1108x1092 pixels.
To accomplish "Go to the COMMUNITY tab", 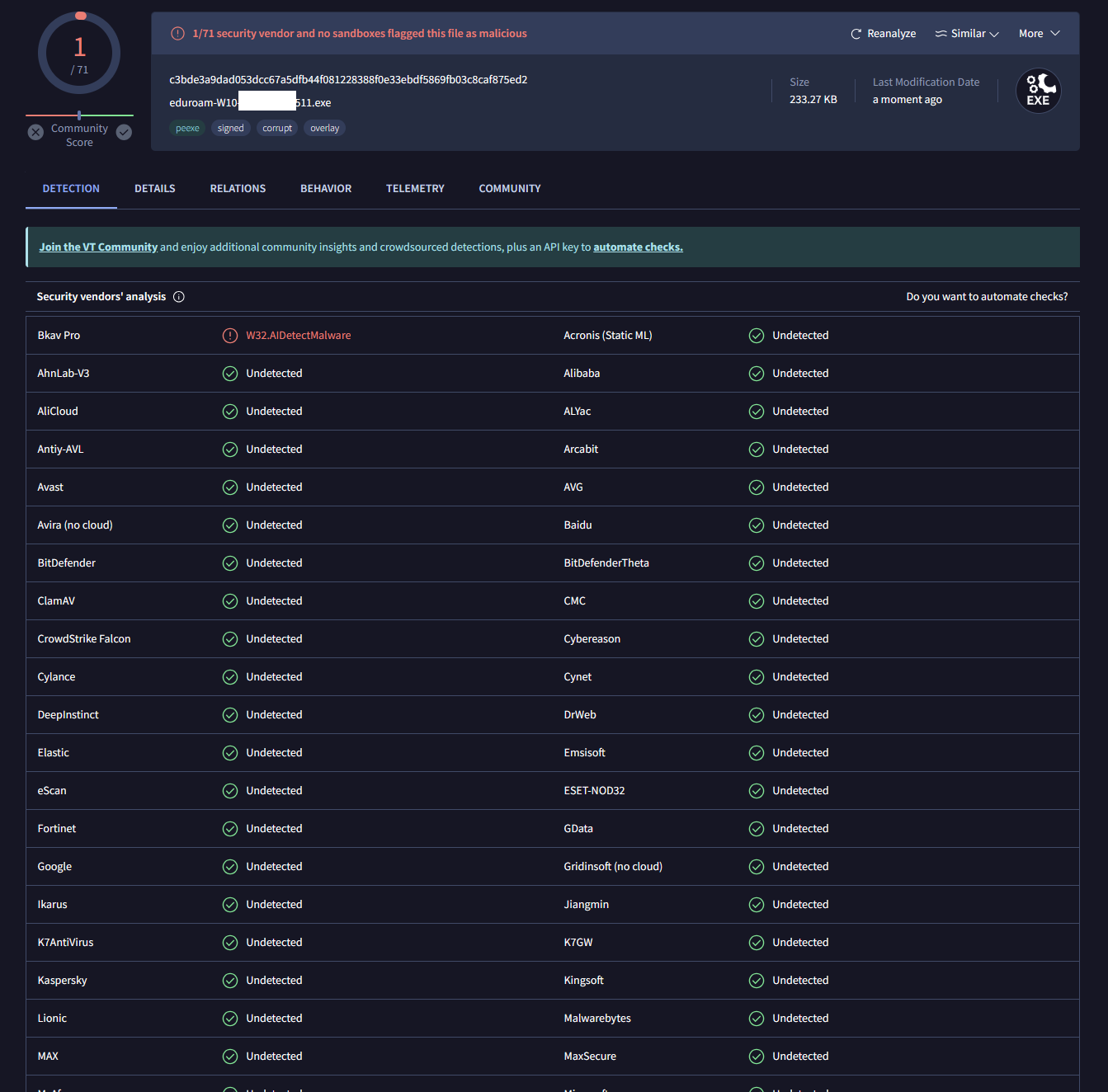I will [510, 189].
